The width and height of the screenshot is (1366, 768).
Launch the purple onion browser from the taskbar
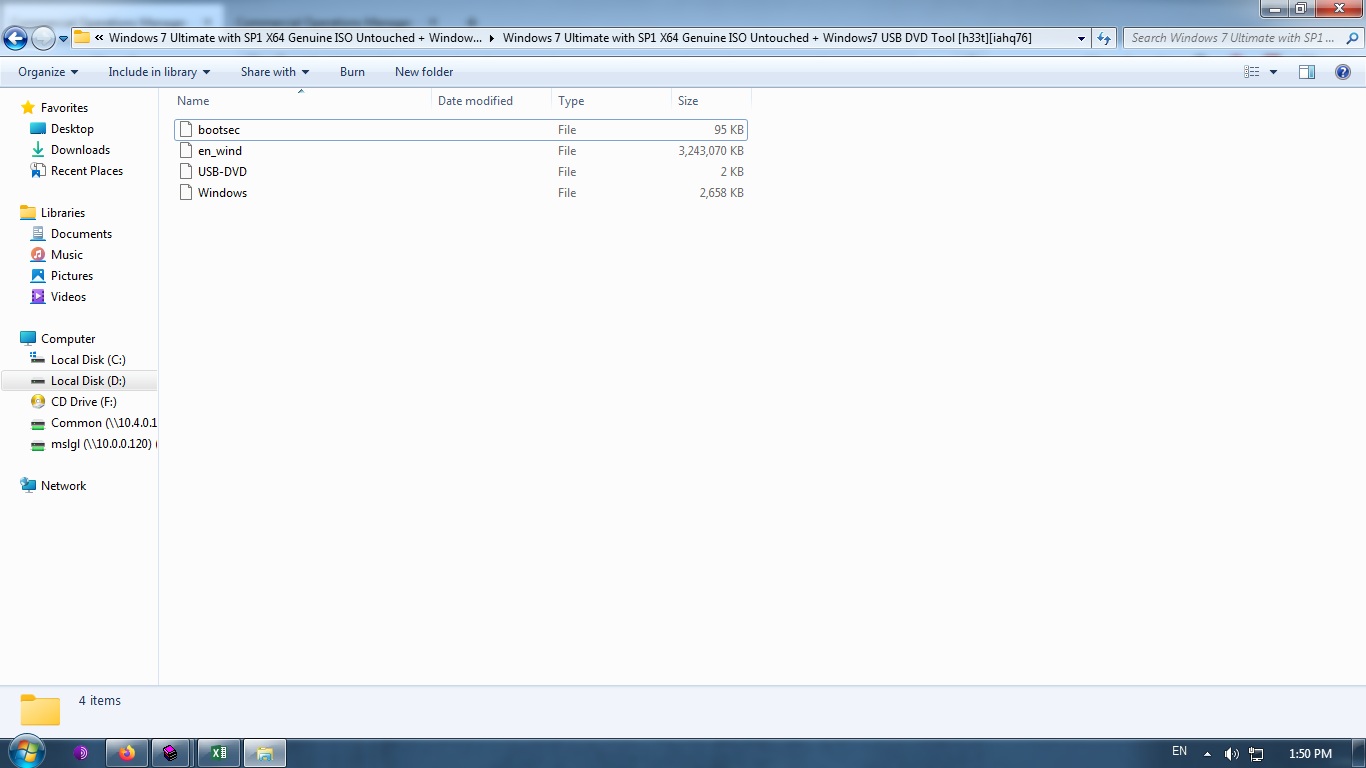pos(81,753)
